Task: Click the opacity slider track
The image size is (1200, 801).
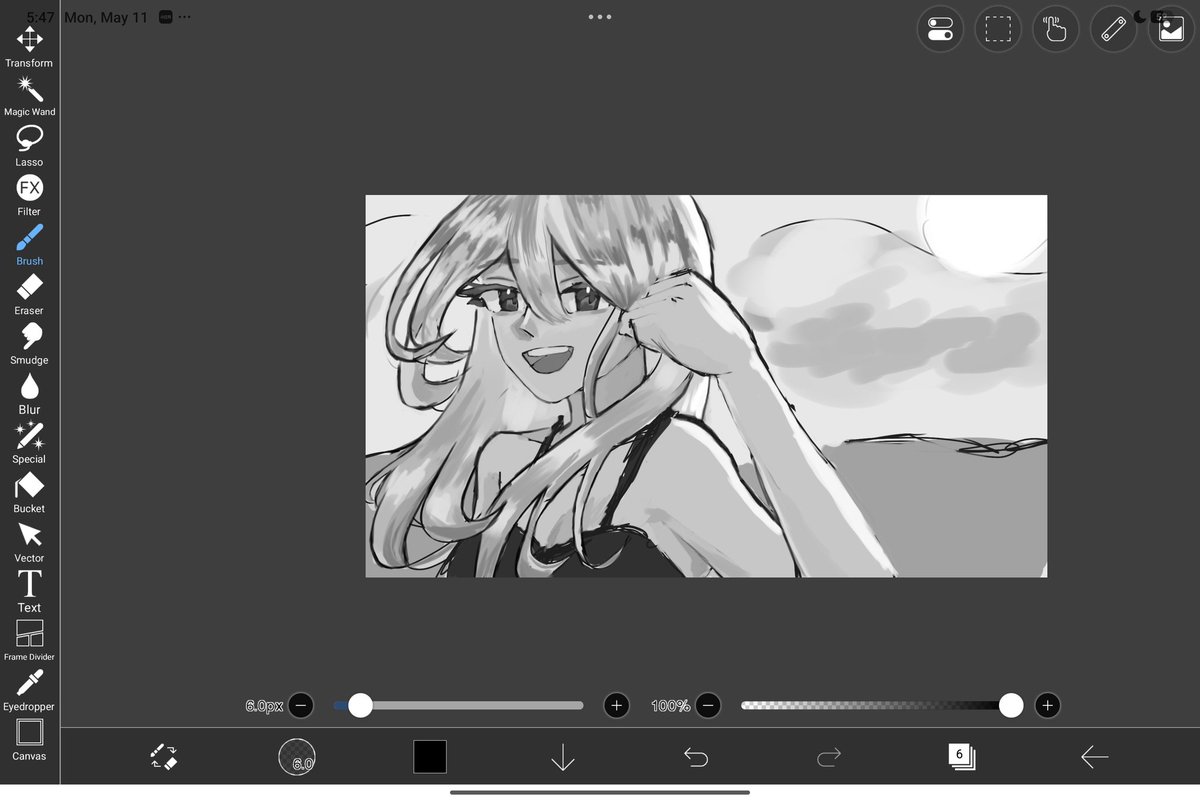Action: point(877,705)
